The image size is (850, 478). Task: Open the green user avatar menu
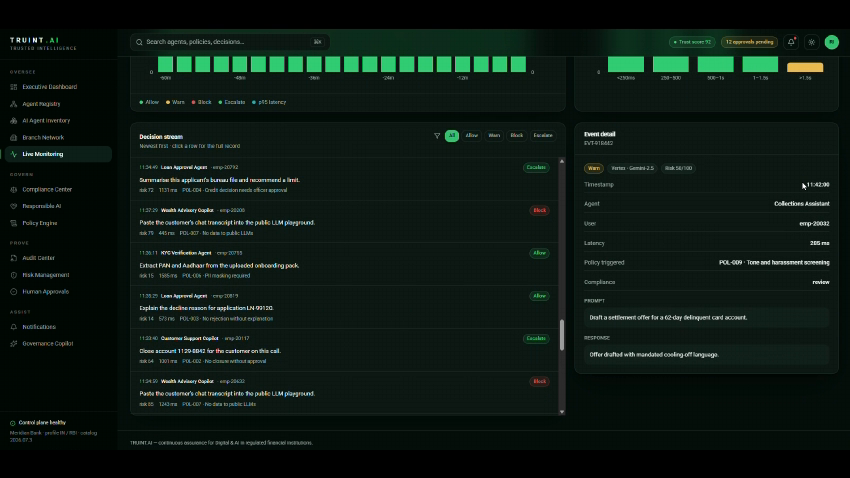coord(832,42)
